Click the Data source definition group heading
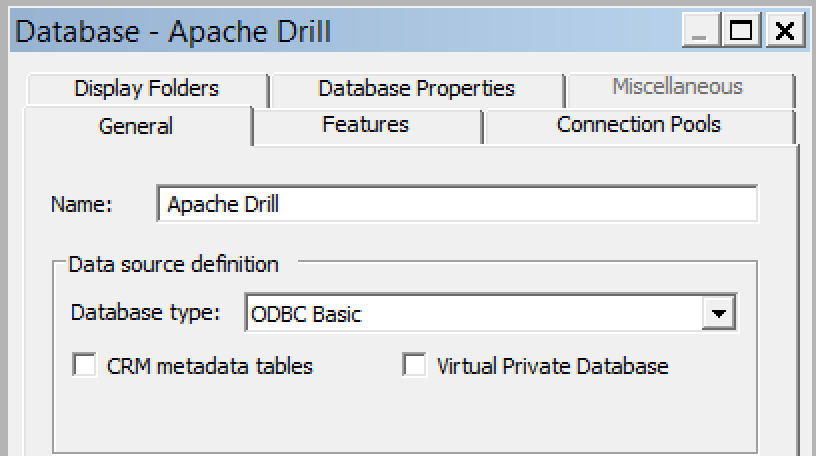Screen dimensions: 816x456 [173, 265]
